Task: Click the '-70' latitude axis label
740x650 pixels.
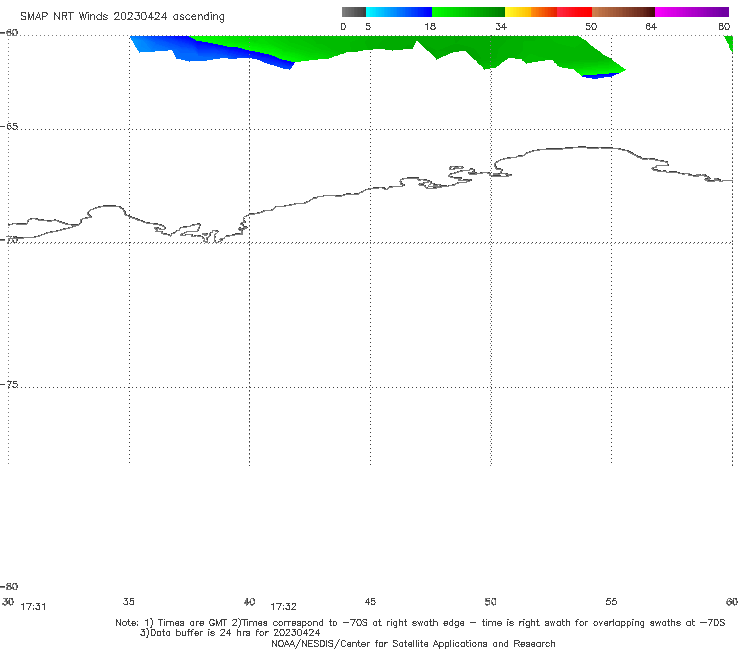Action: (10, 239)
